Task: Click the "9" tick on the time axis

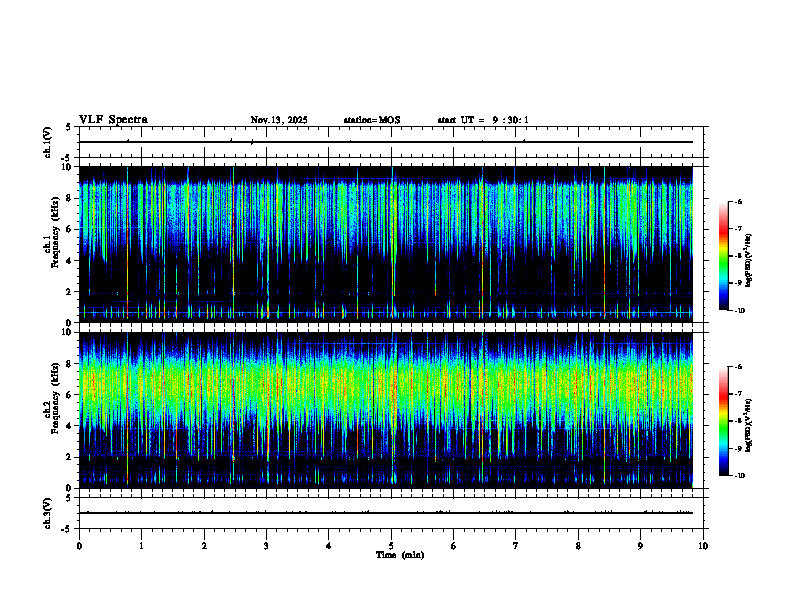Action: click(640, 546)
